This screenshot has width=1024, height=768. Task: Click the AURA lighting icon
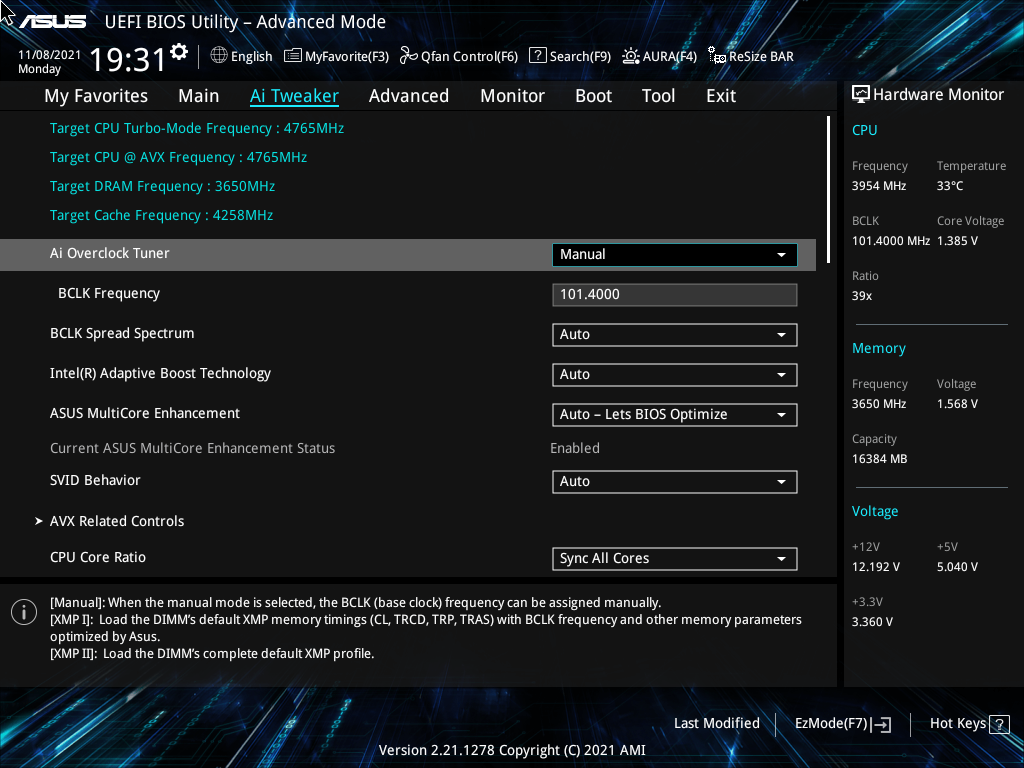(631, 56)
